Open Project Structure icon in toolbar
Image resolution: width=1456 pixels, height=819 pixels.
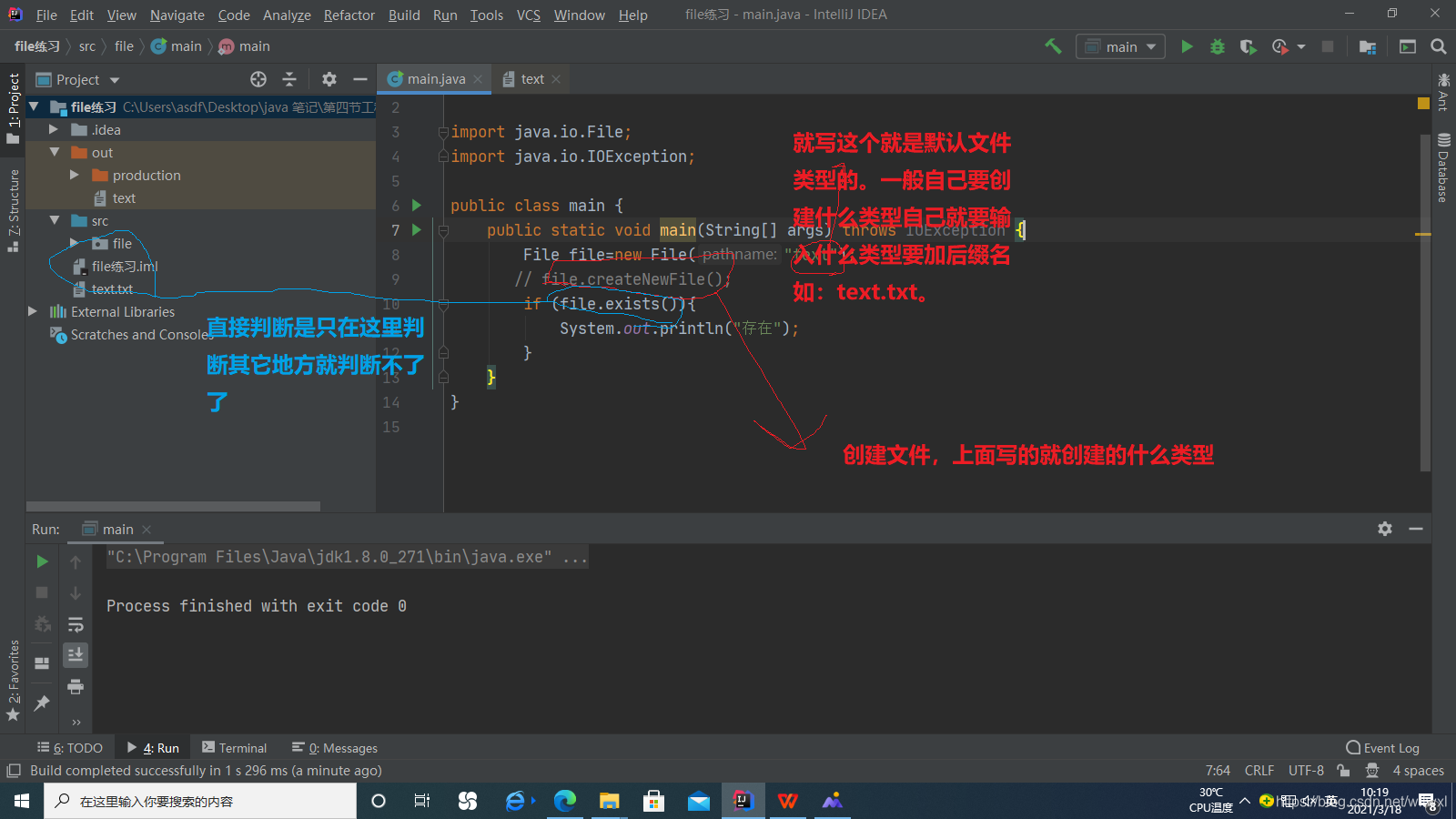(1367, 46)
